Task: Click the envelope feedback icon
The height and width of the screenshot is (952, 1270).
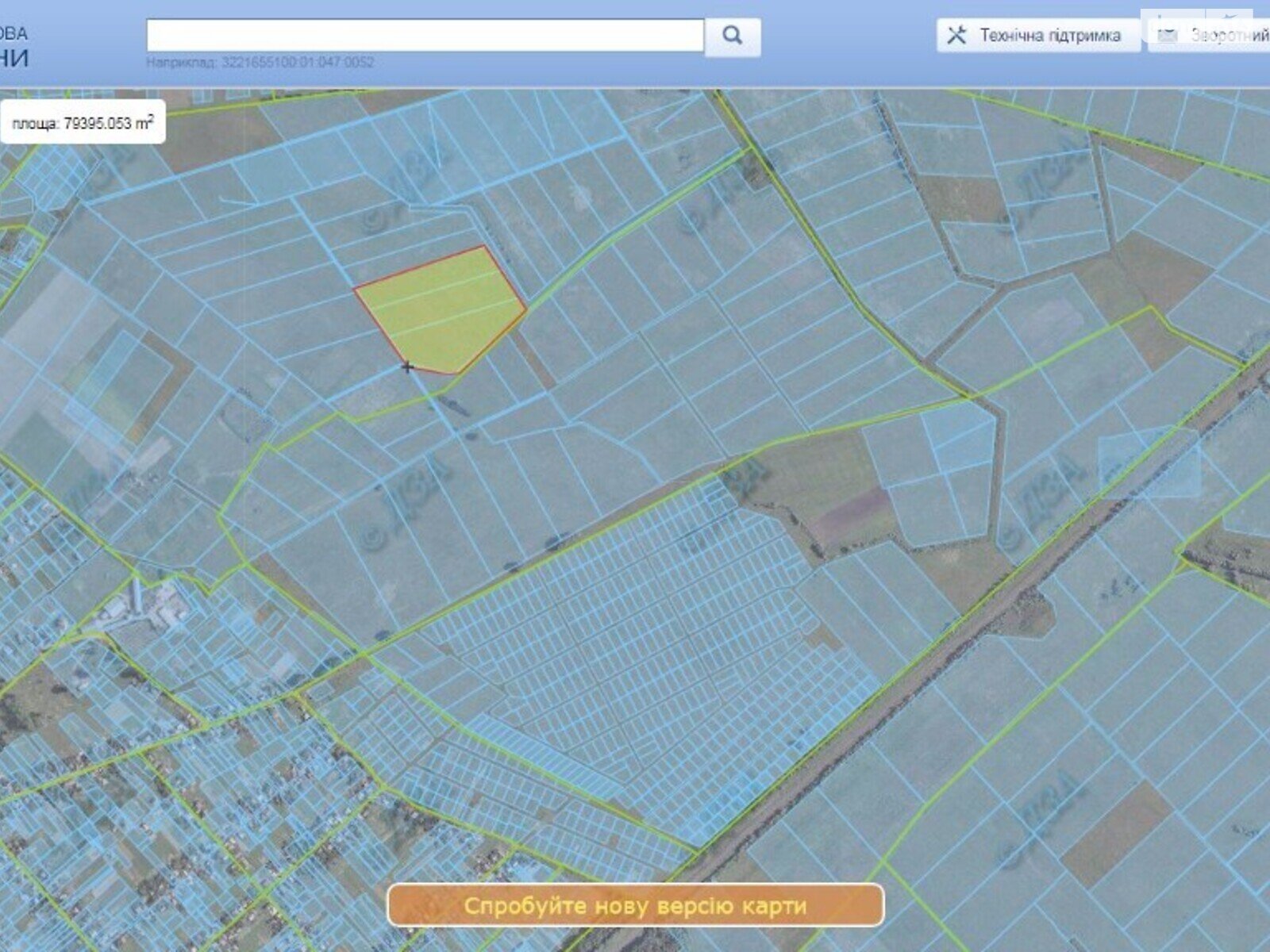Action: tap(1168, 35)
